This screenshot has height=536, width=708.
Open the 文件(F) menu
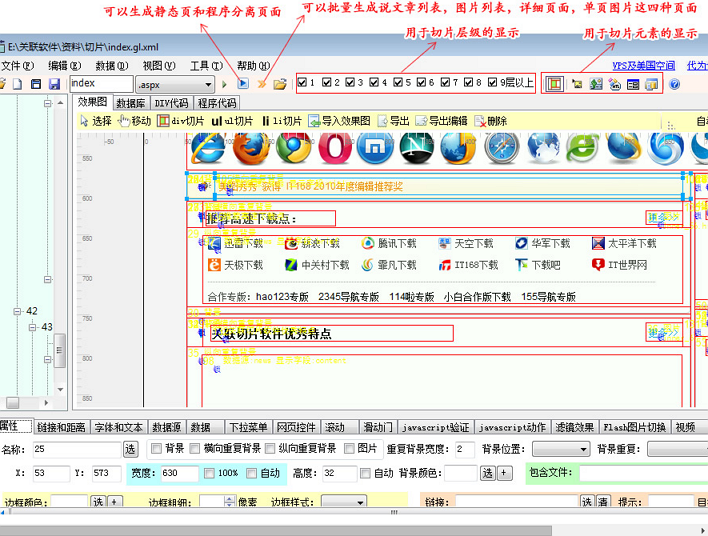pyautogui.click(x=17, y=66)
